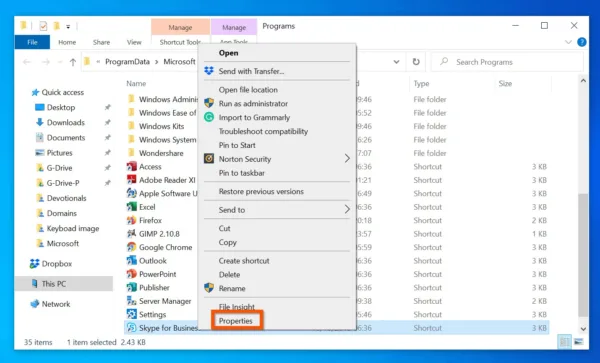Click the Norton Security icon in menu
Screen dimensions: 600x363
(x=209, y=159)
